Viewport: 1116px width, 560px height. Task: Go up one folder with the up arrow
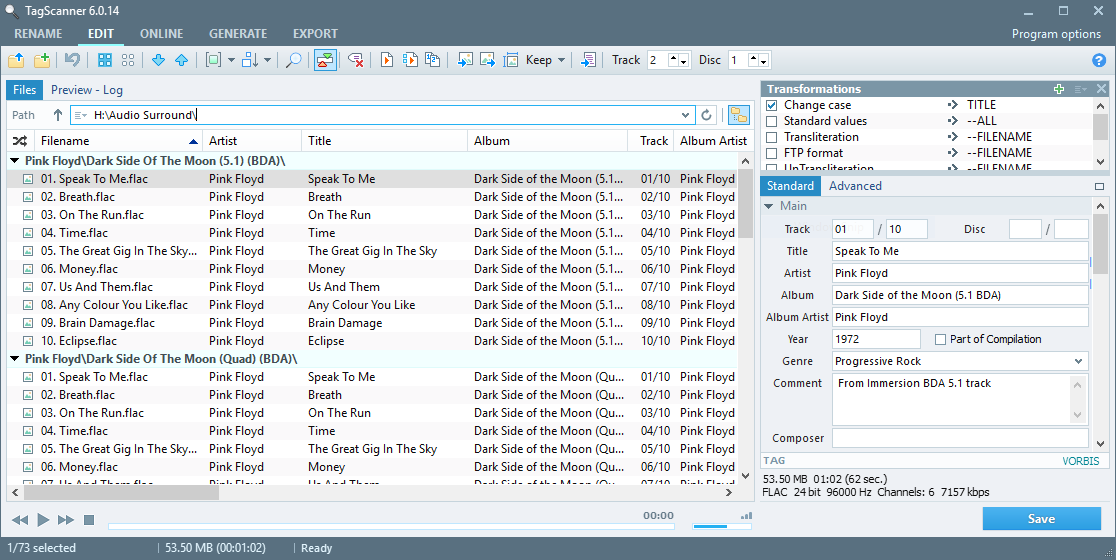coord(58,115)
